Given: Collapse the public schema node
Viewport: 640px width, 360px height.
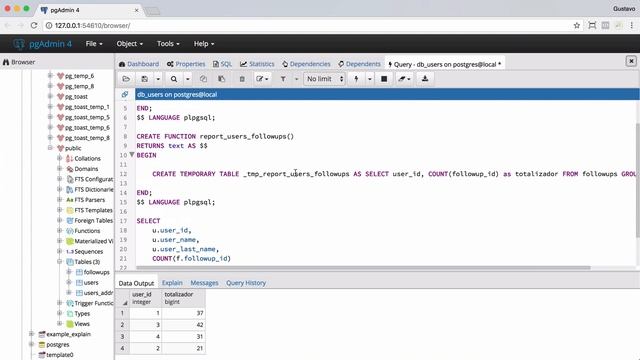Looking at the screenshot, I should 50,148.
